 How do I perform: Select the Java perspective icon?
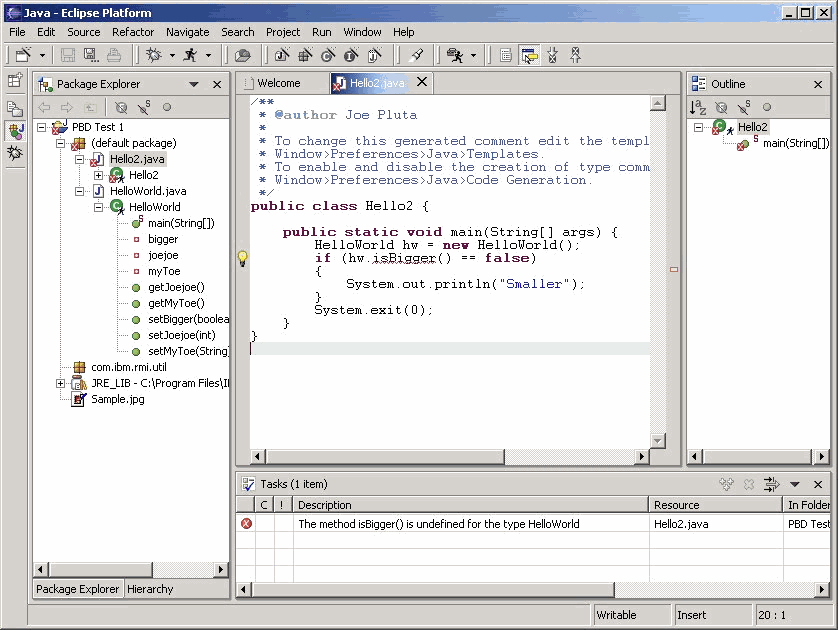point(15,130)
